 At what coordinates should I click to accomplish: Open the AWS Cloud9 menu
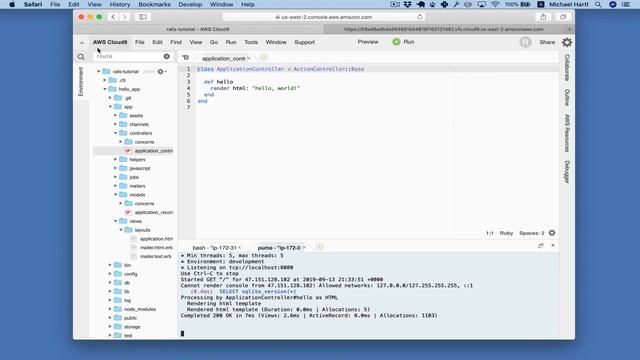coord(110,42)
